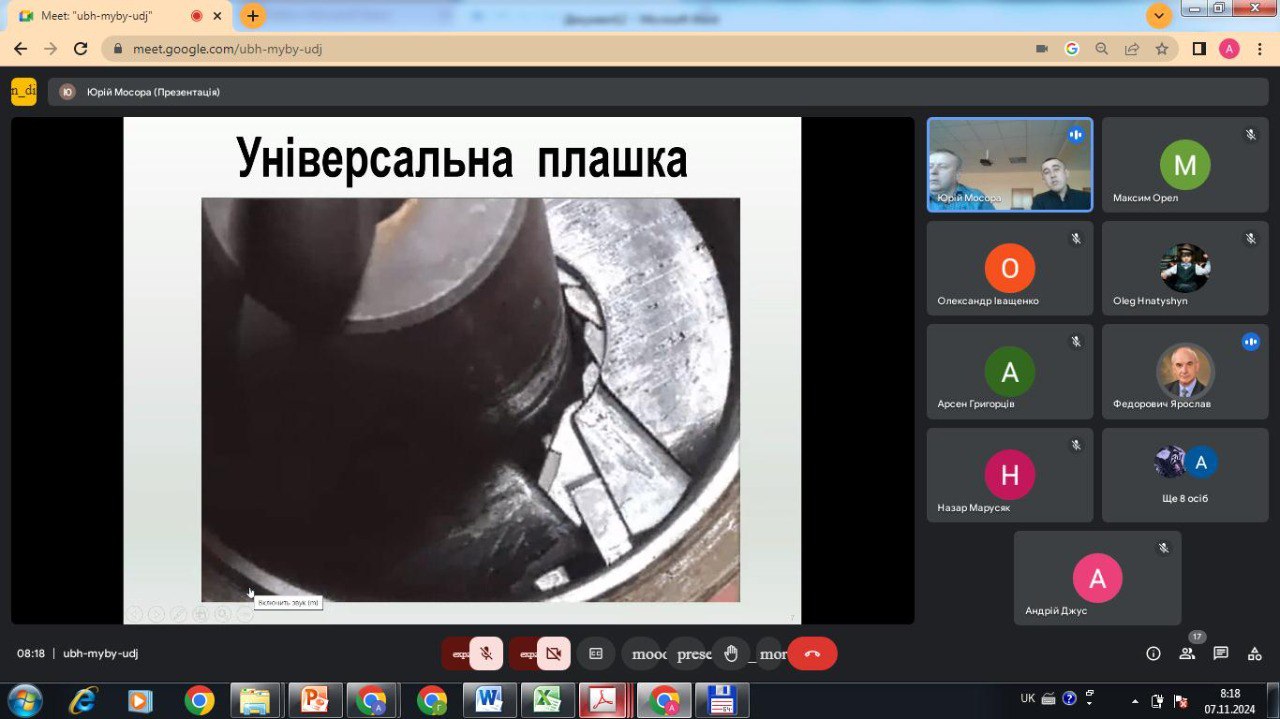Image resolution: width=1280 pixels, height=719 pixels.
Task: Expand camera video settings arrow
Action: click(525, 654)
